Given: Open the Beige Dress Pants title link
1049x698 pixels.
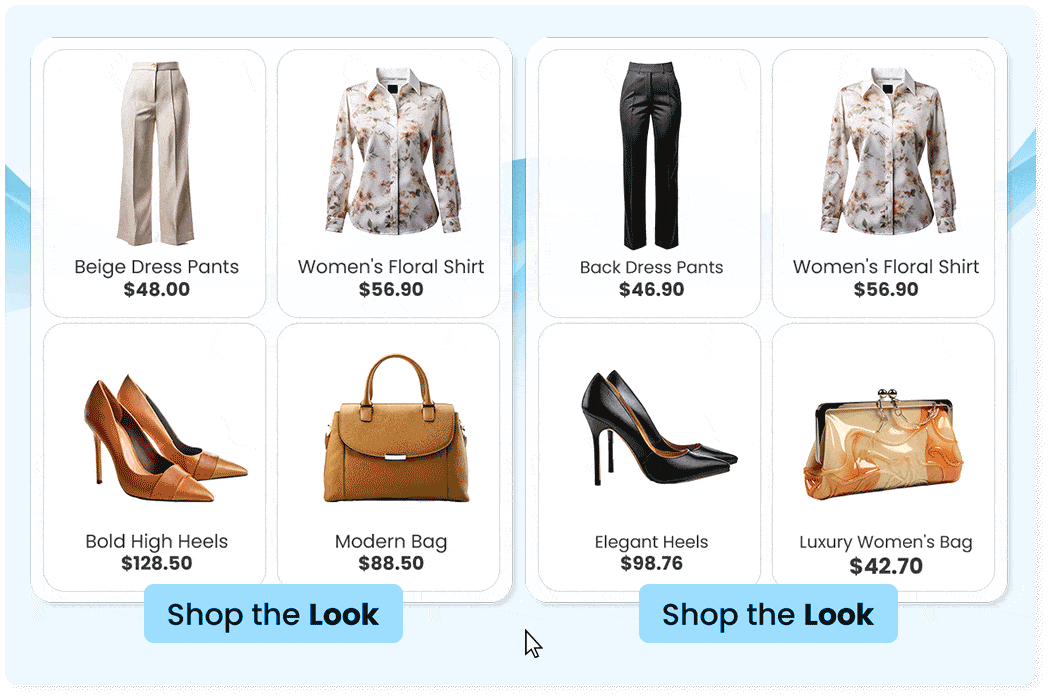Looking at the screenshot, I should pos(157,267).
